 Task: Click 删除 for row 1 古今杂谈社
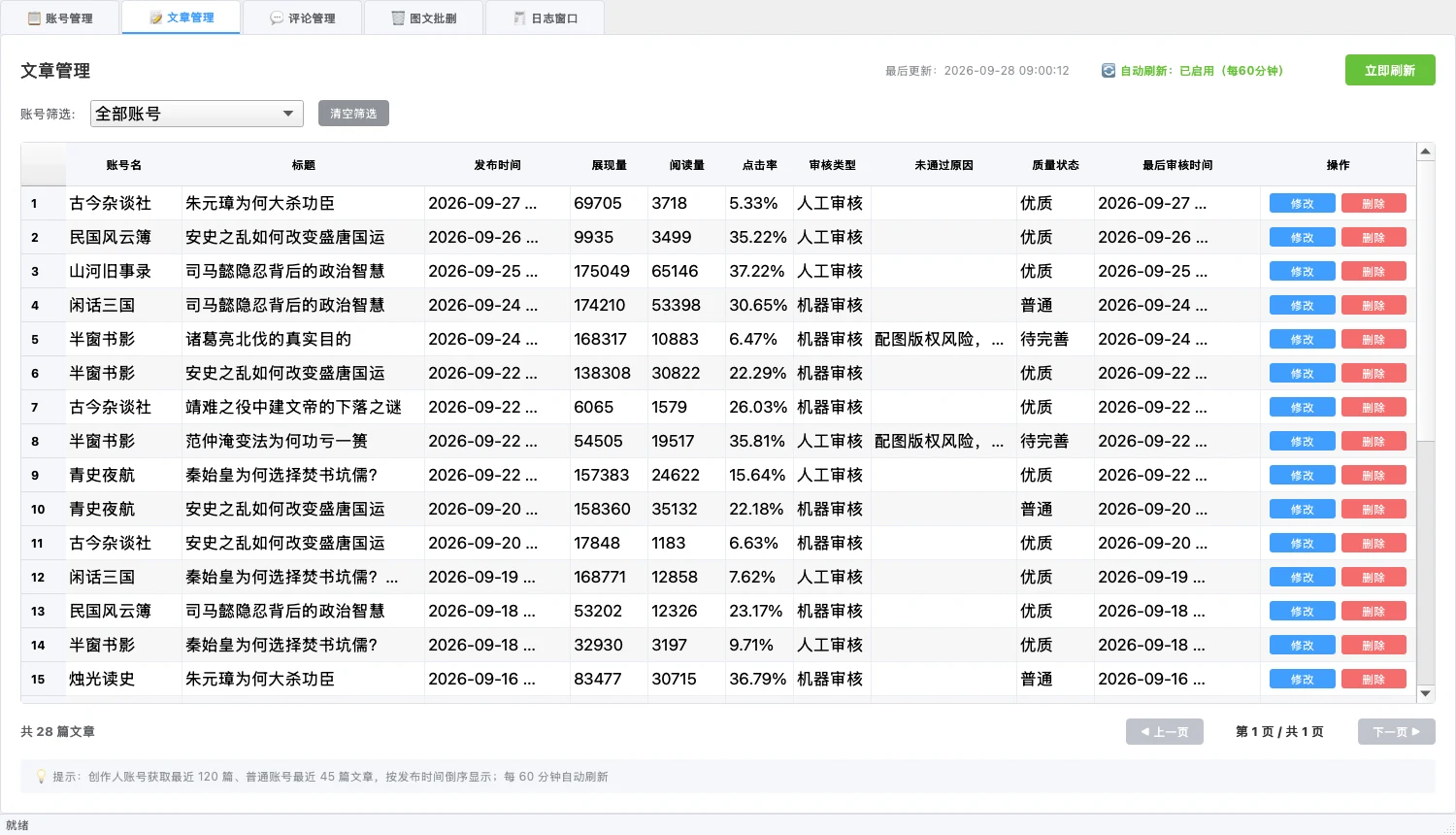coord(1373,204)
